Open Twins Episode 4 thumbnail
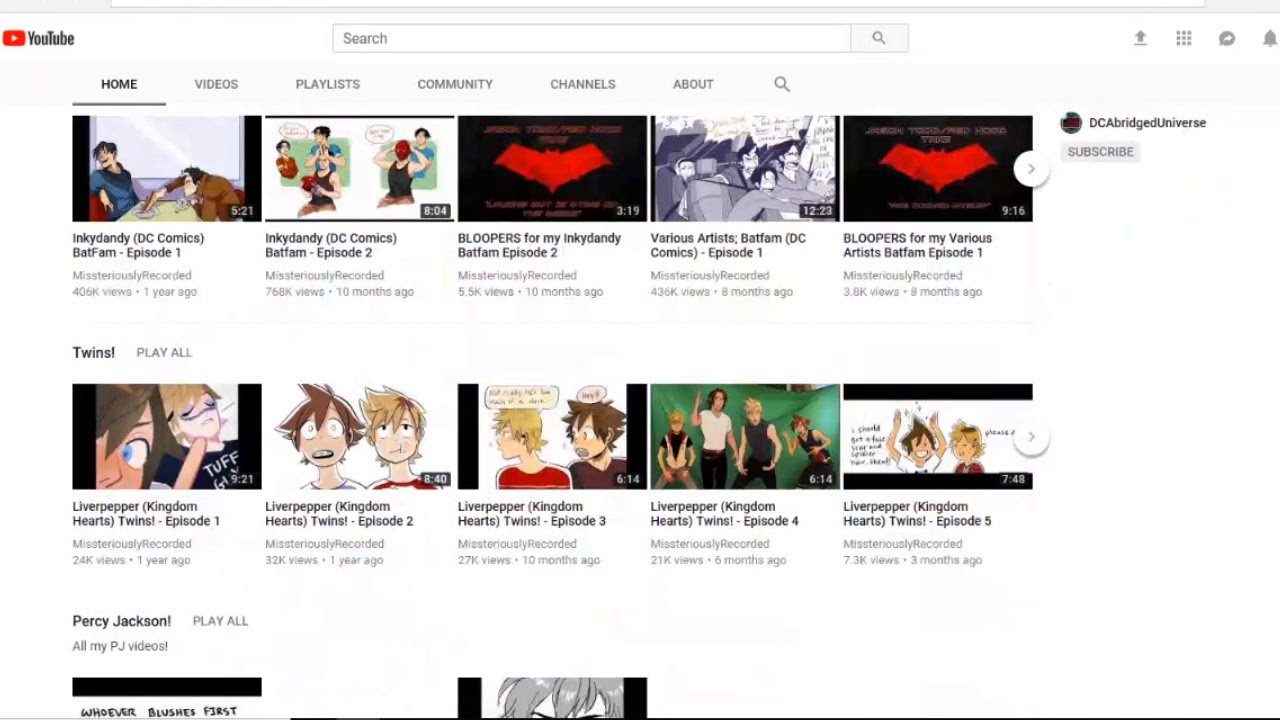 (745, 437)
